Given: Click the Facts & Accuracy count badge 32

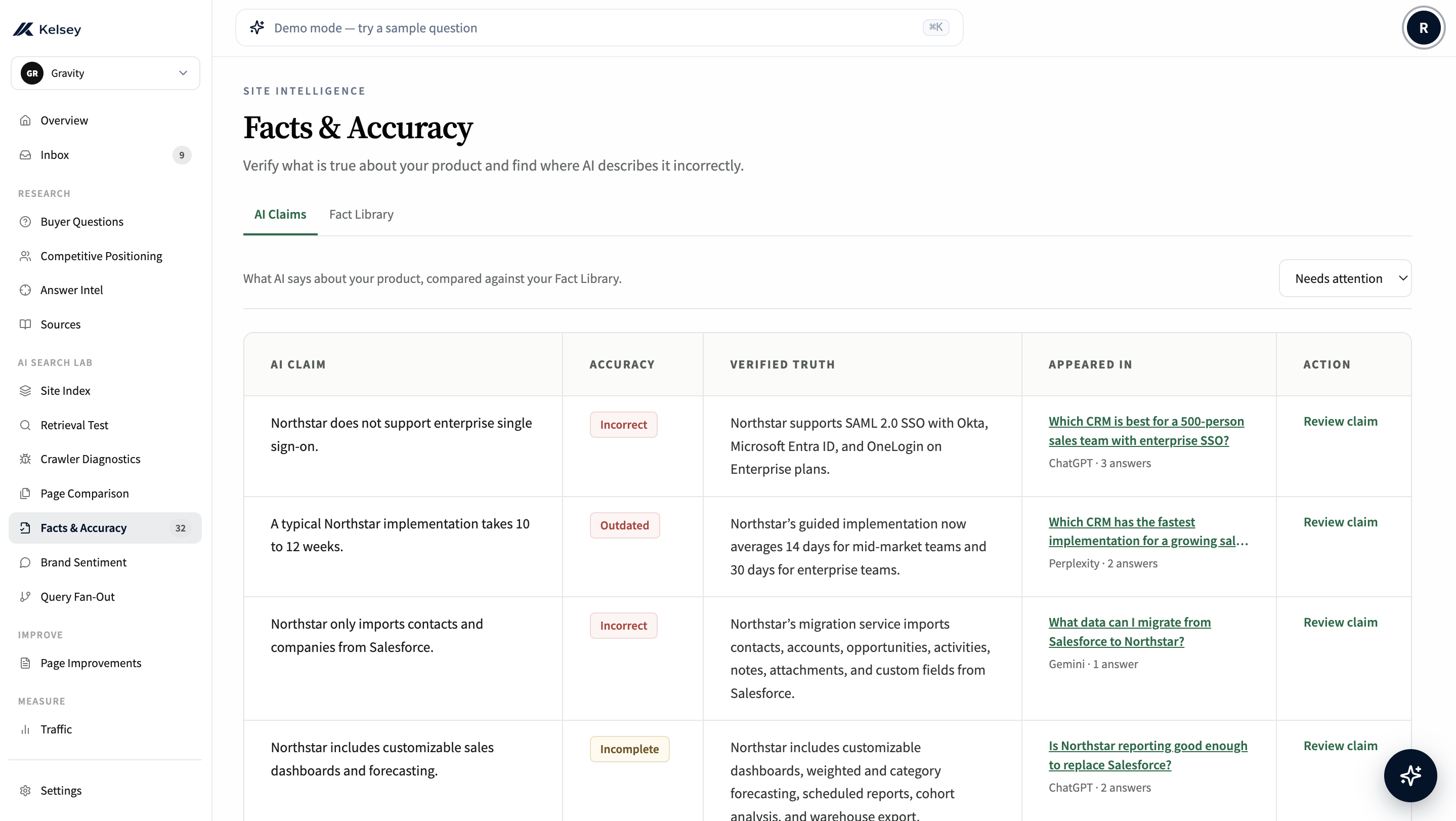Looking at the screenshot, I should (180, 528).
